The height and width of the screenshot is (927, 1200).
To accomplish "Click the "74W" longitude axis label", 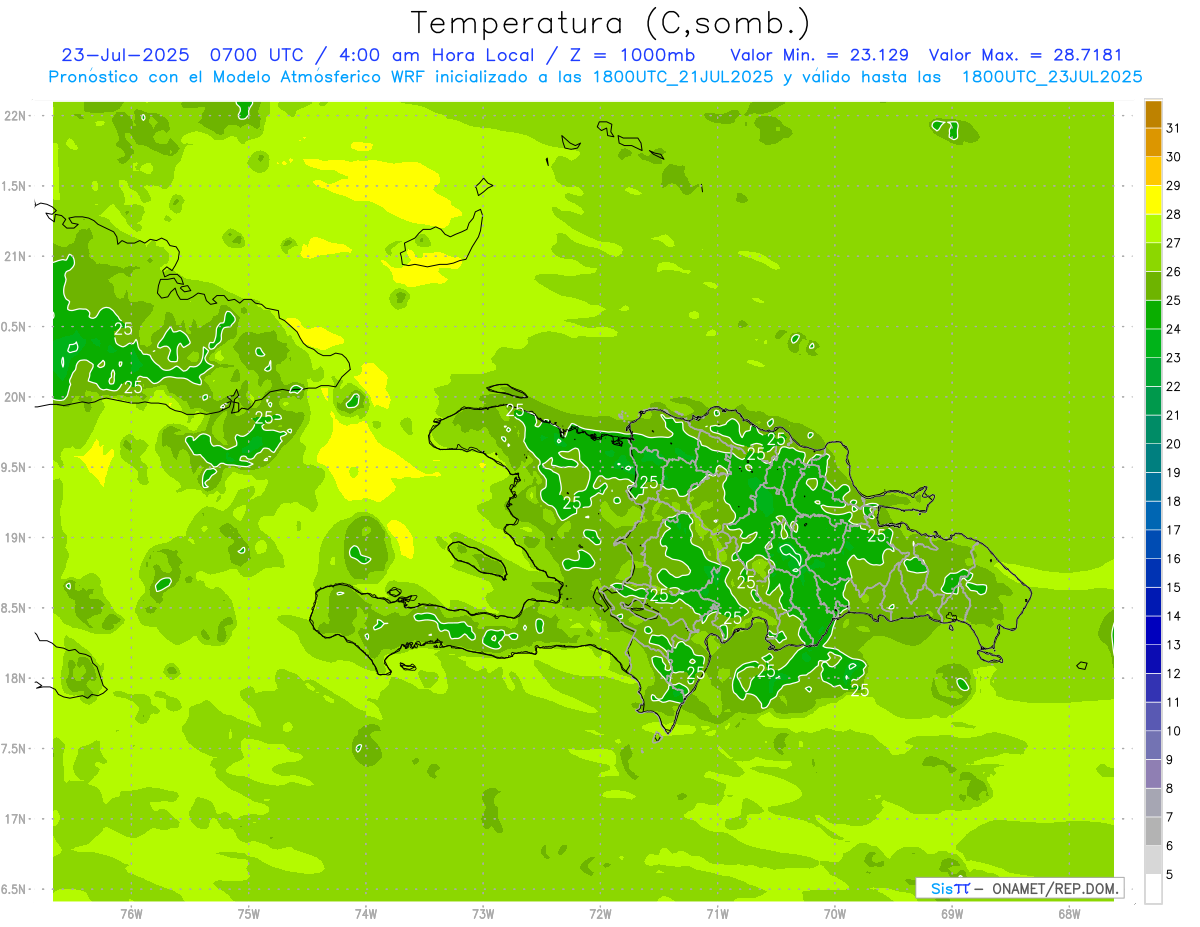I will (x=366, y=914).
